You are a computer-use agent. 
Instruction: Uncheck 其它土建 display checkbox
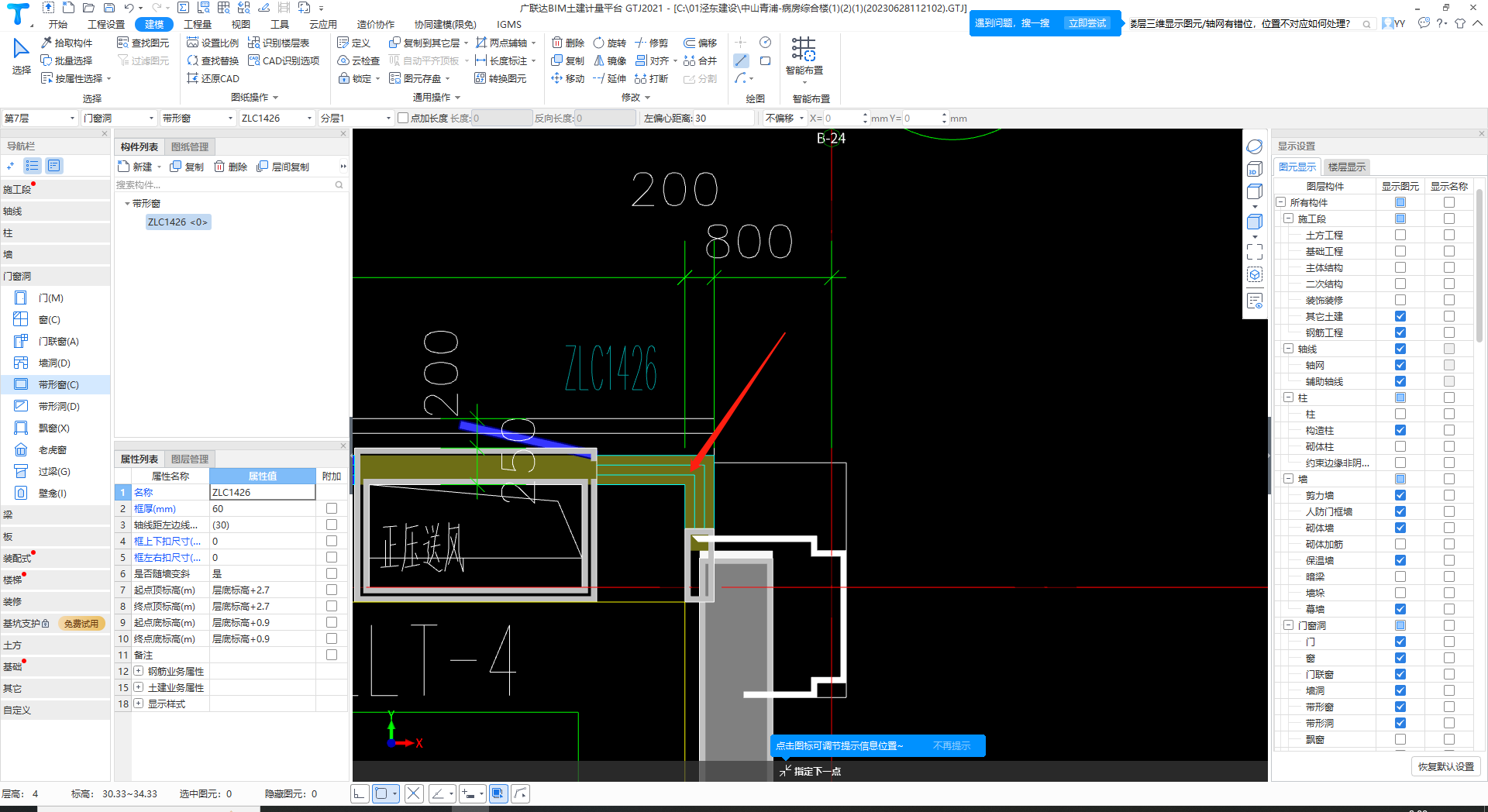pyautogui.click(x=1400, y=316)
